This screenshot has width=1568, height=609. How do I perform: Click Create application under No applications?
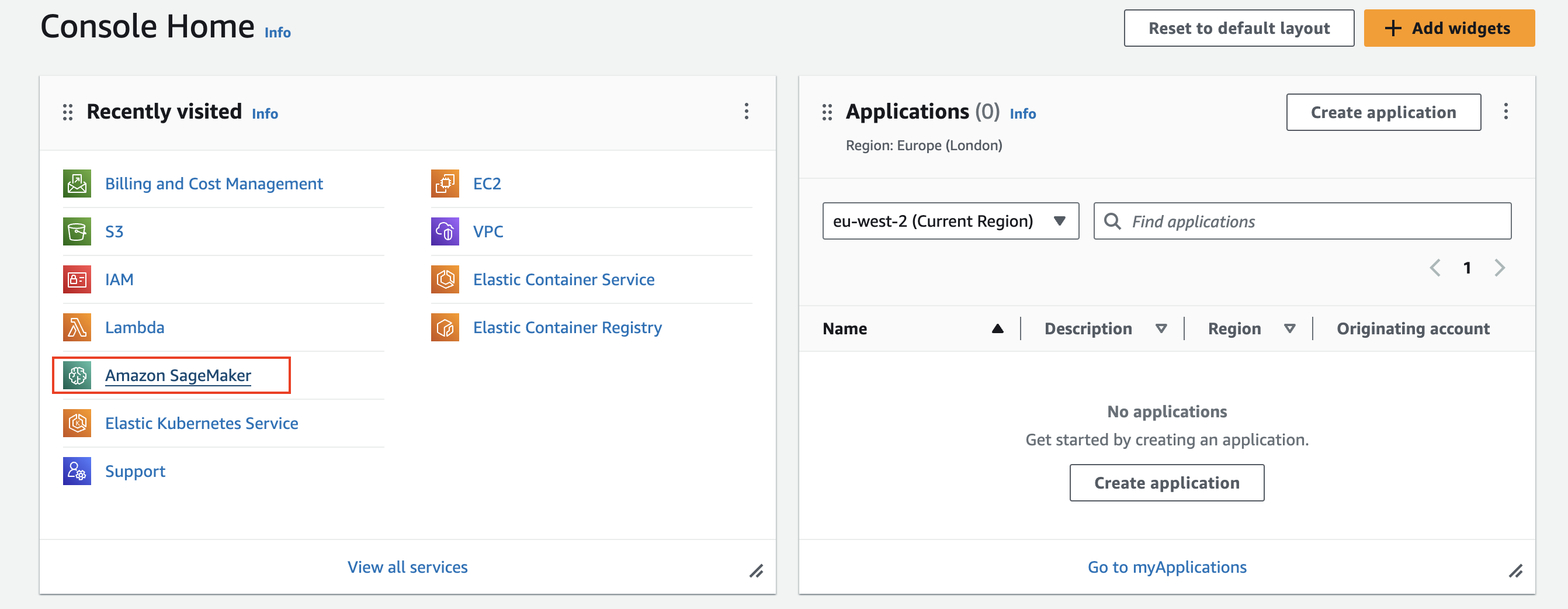1166,483
